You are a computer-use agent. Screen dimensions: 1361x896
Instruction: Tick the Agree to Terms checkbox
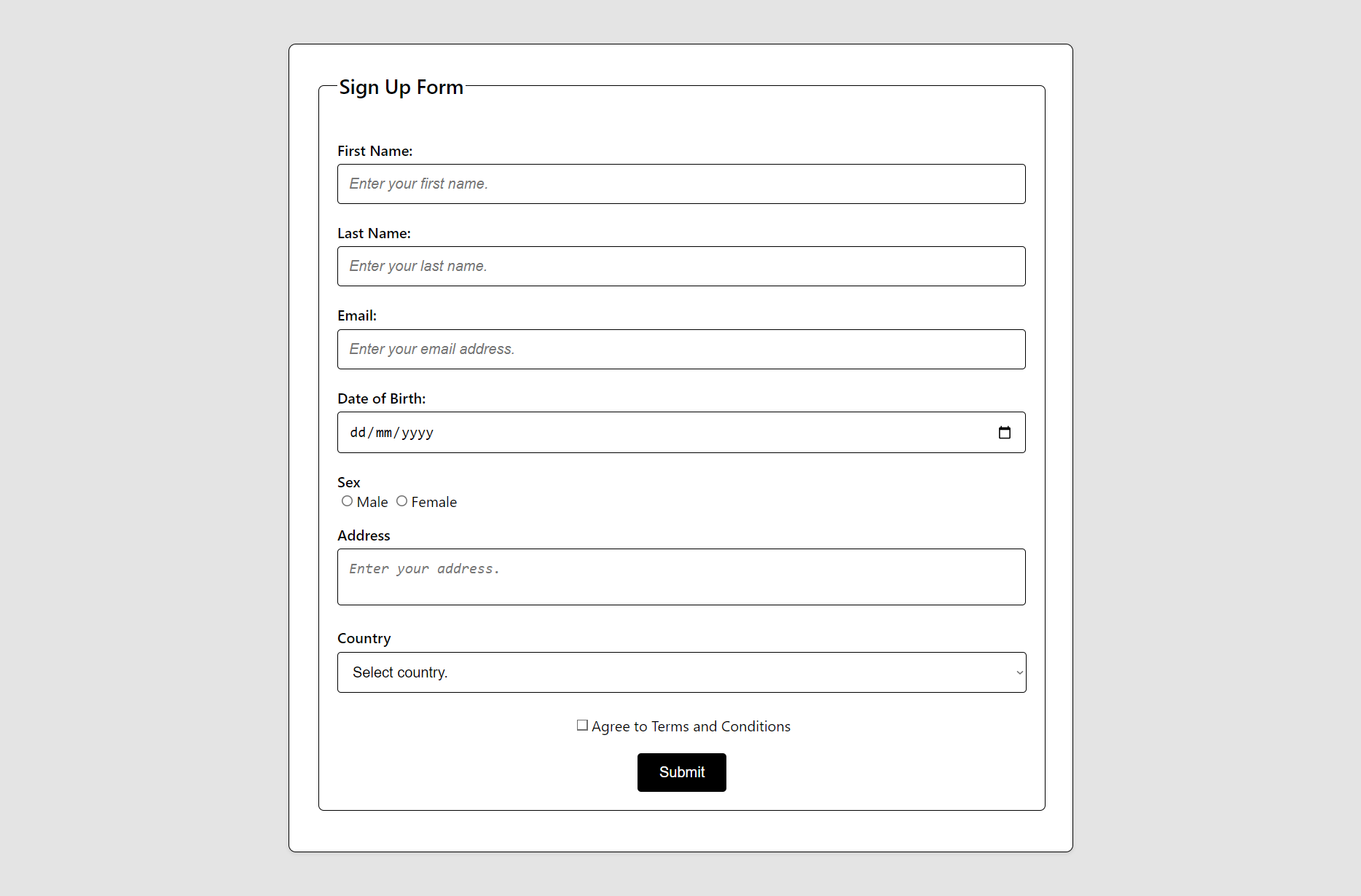point(582,726)
